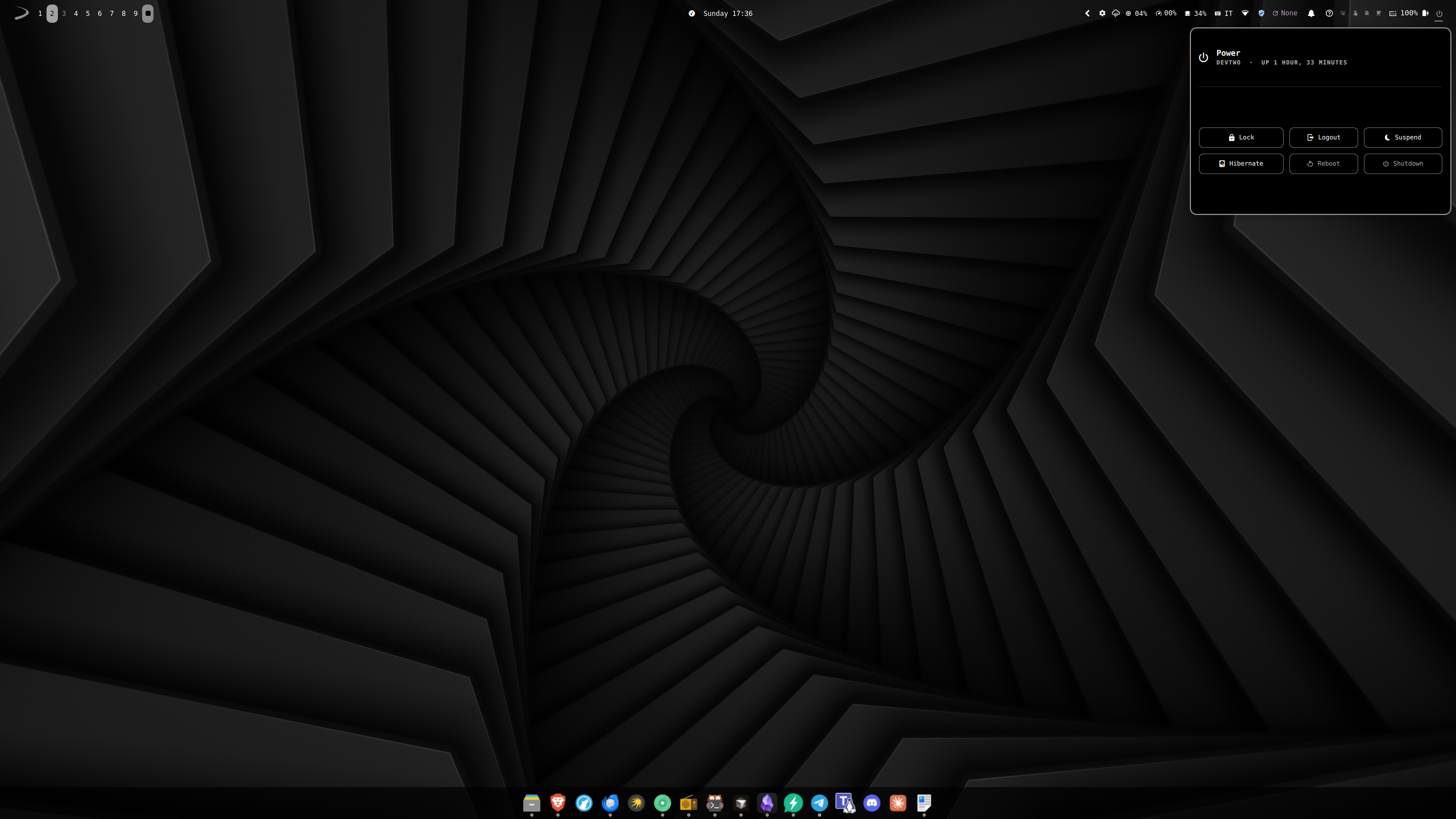Screen dimensions: 1456x819
Task: Open Telegram from the dock
Action: coord(819,803)
